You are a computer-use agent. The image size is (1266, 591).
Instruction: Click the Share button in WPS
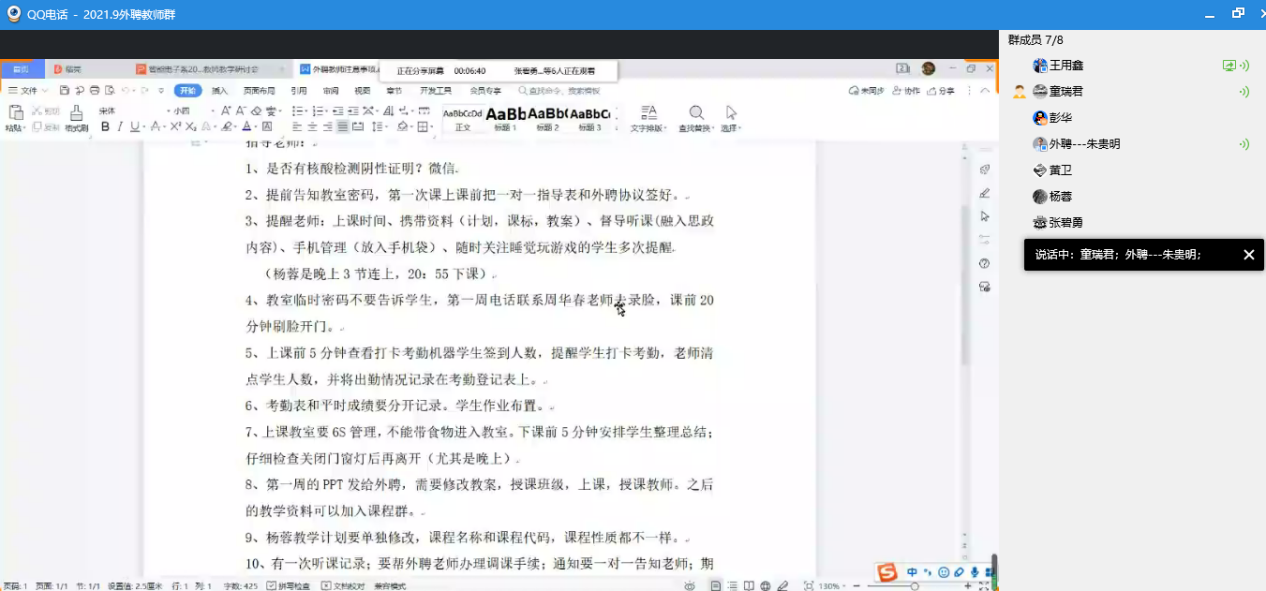click(x=942, y=90)
